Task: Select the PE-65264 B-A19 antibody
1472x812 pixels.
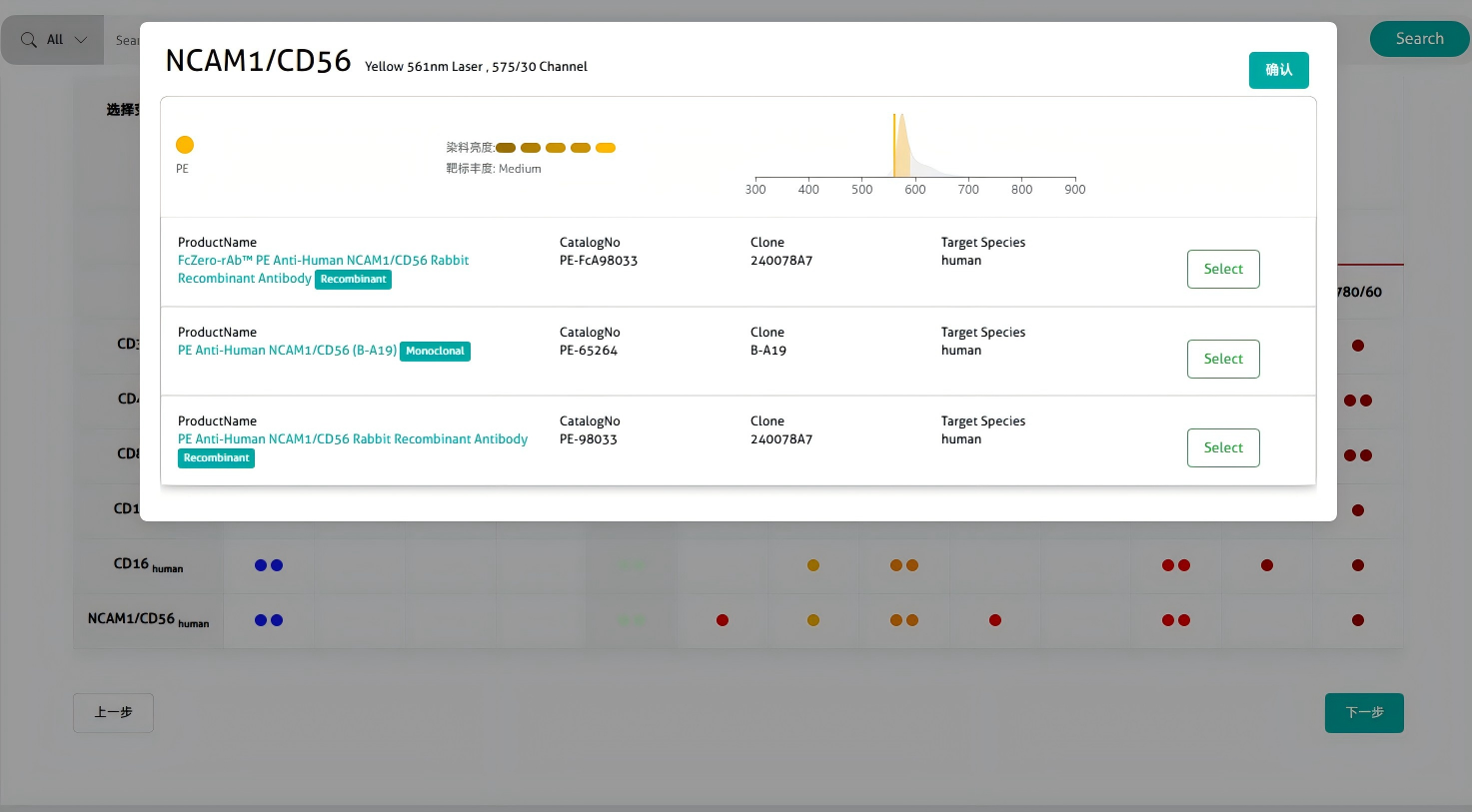Action: point(1222,359)
